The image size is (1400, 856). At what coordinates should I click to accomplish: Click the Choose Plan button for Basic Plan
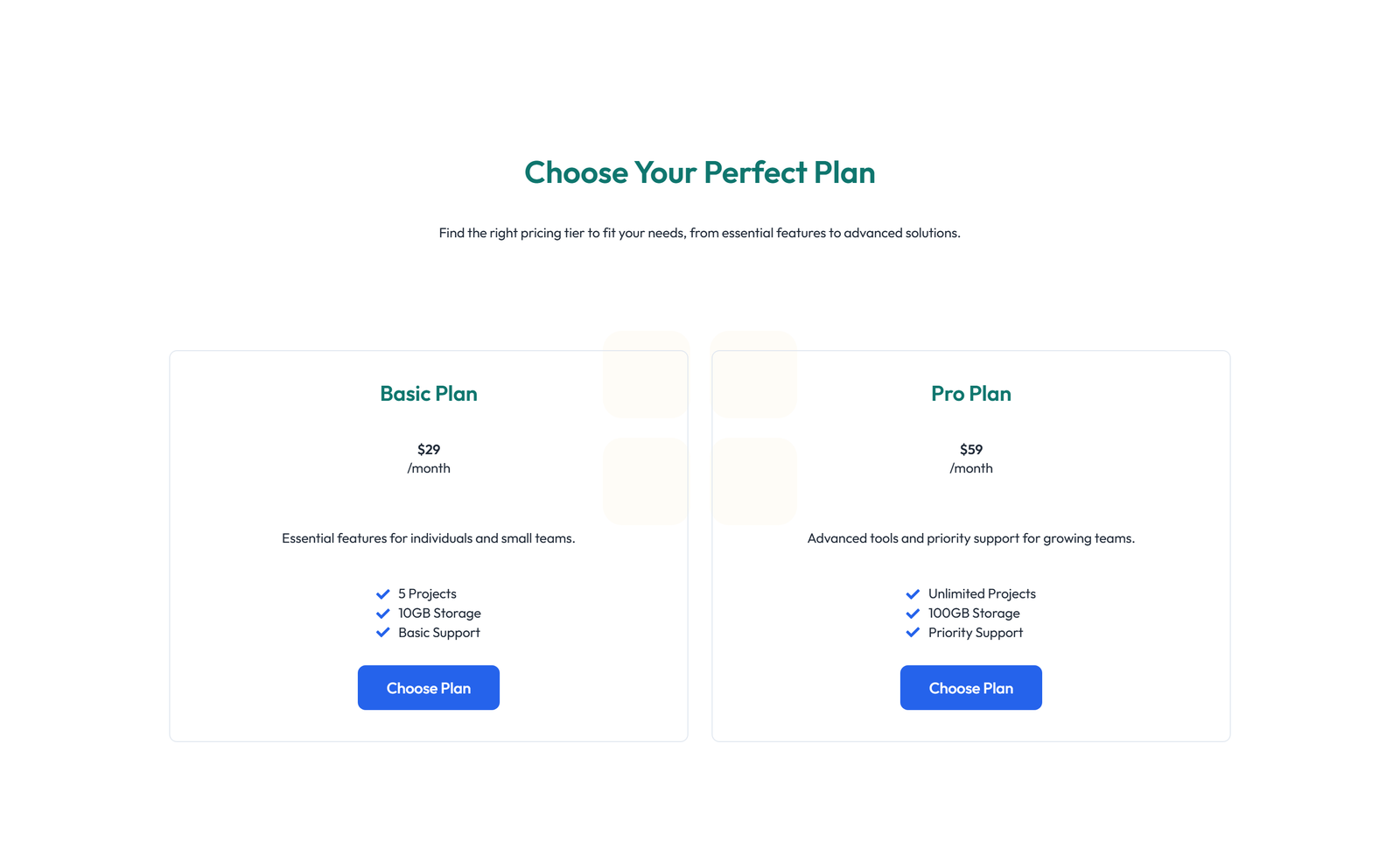(x=428, y=687)
